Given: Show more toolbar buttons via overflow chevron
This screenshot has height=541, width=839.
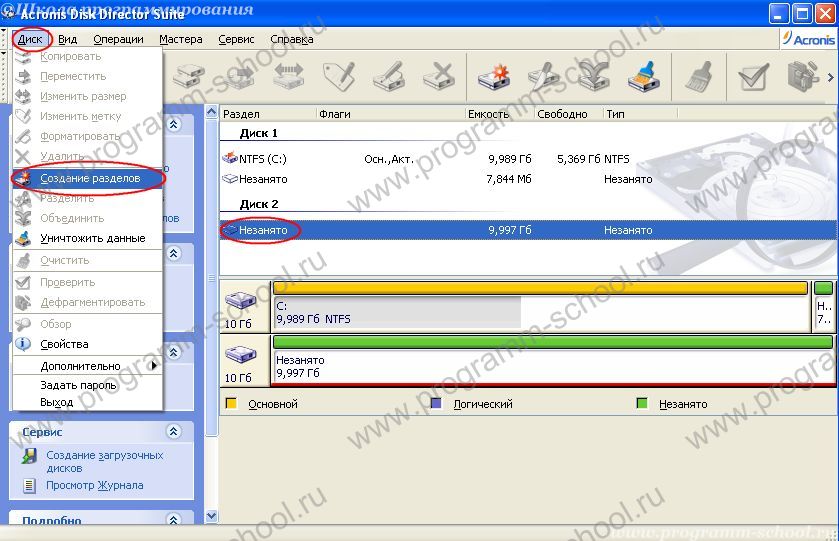Looking at the screenshot, I should [x=831, y=75].
